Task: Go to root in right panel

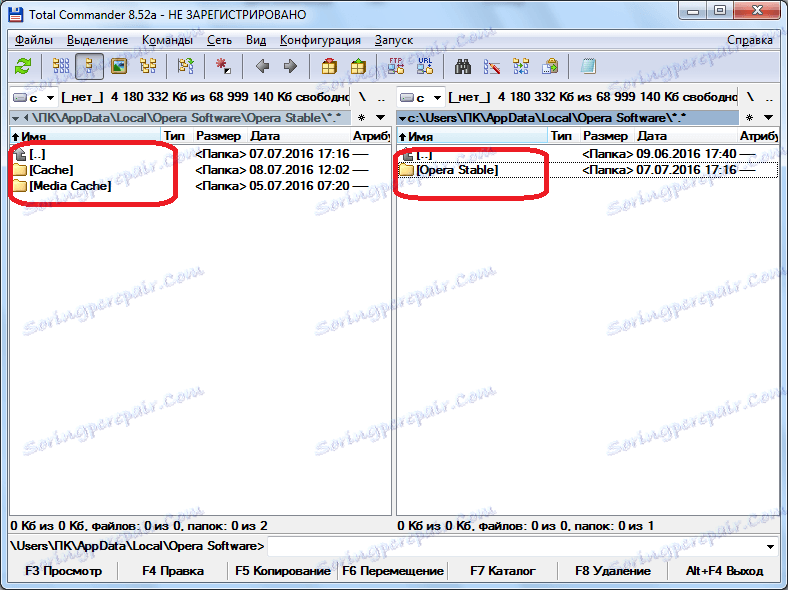Action: [x=750, y=97]
